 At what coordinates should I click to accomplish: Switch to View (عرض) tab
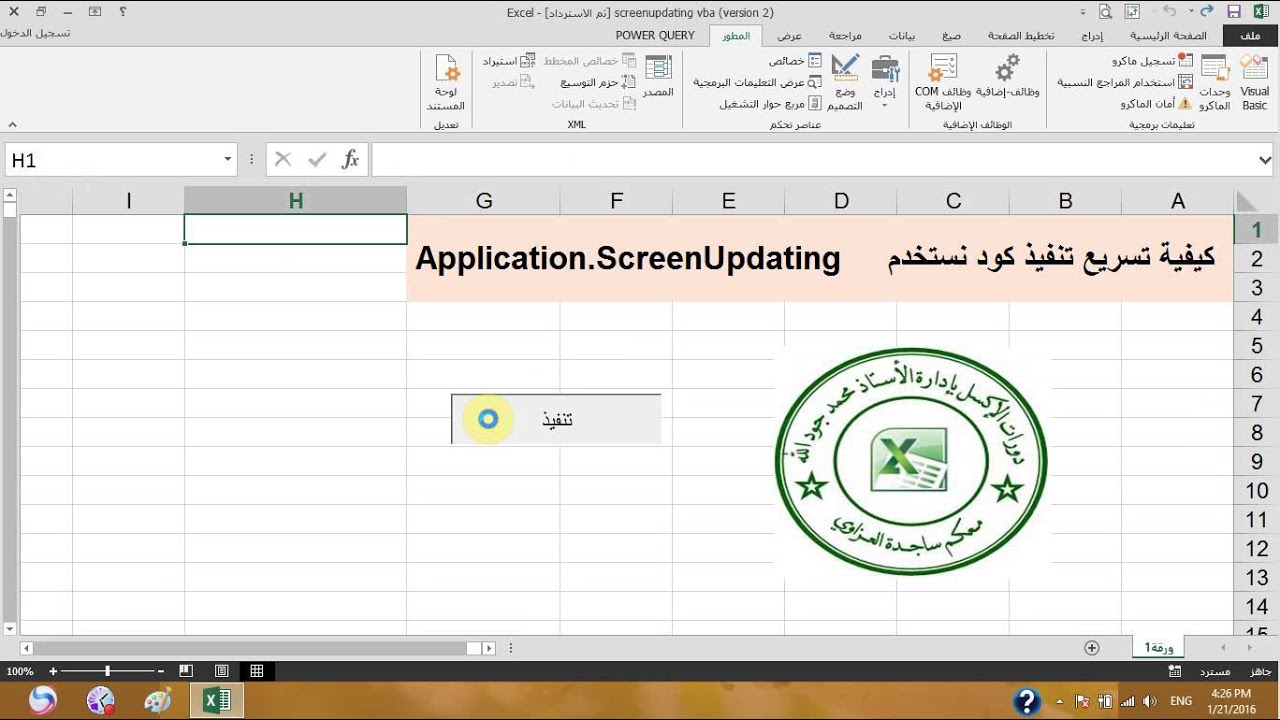click(789, 36)
